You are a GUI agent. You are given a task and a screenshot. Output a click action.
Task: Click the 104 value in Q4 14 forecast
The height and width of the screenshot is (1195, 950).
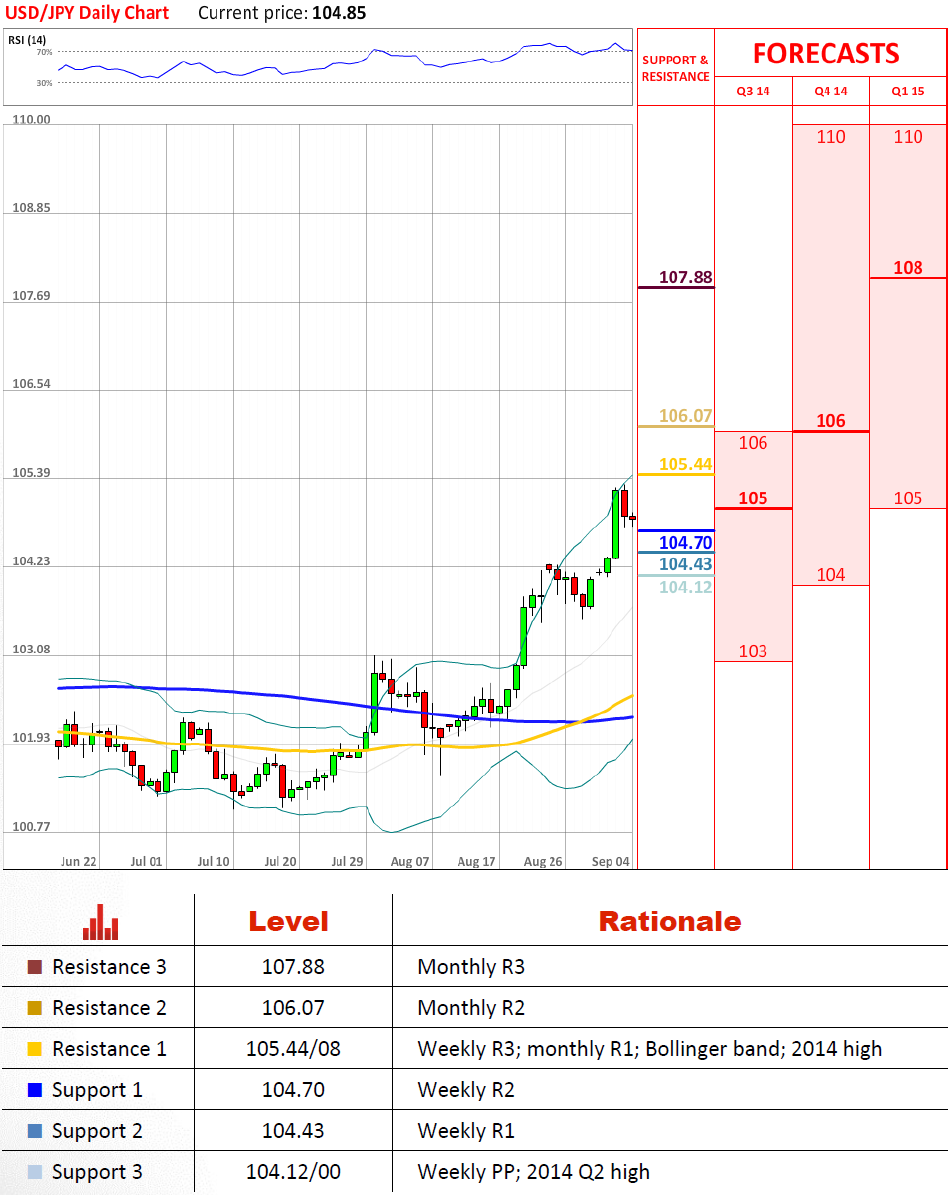(x=830, y=575)
